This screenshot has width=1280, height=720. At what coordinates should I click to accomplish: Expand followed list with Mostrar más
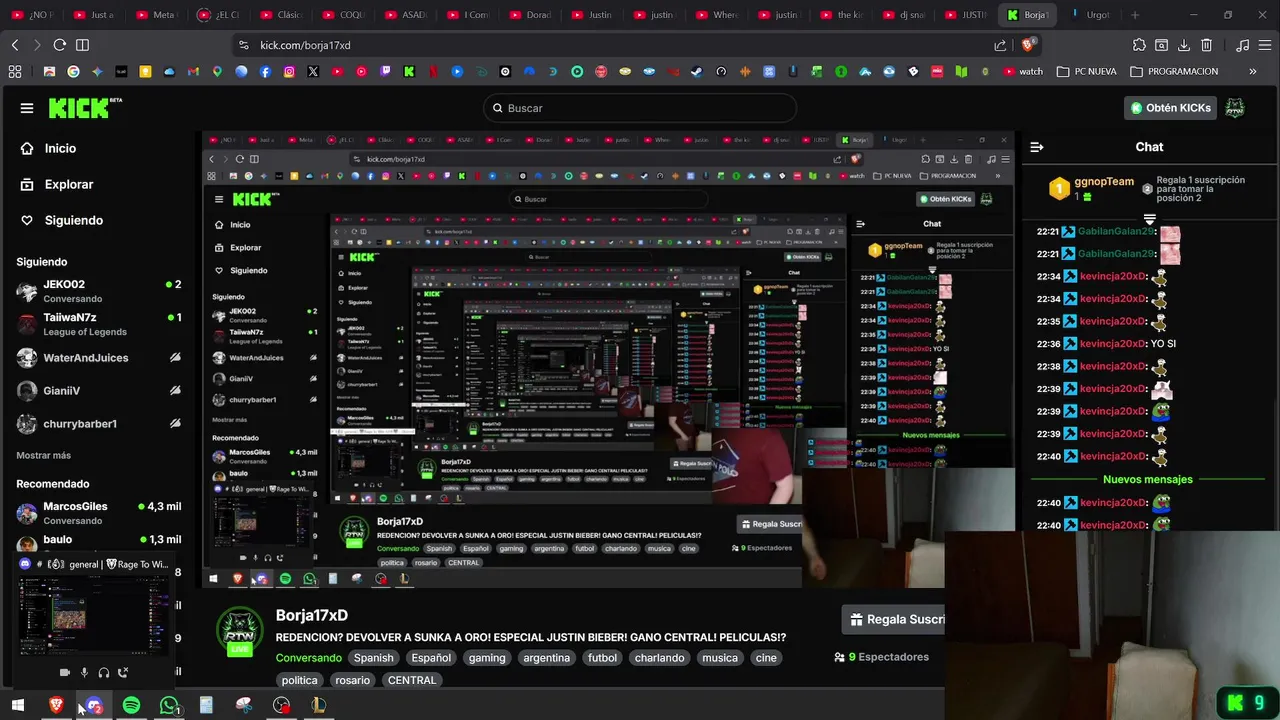[43, 456]
